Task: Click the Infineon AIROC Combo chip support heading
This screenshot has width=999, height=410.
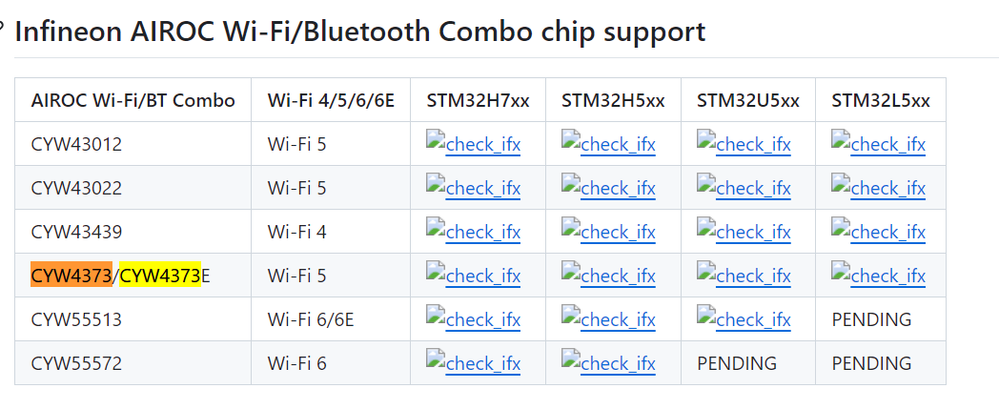Action: pyautogui.click(x=360, y=31)
